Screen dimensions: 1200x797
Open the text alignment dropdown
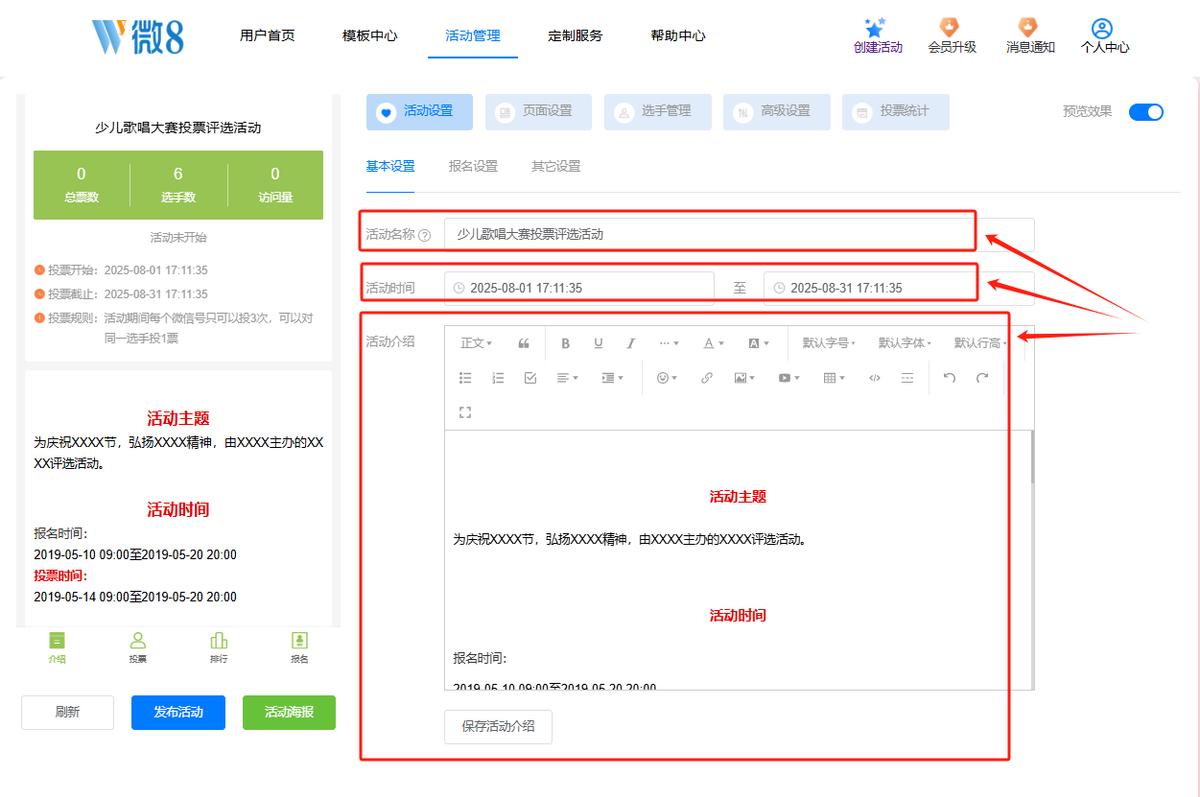pyautogui.click(x=567, y=378)
